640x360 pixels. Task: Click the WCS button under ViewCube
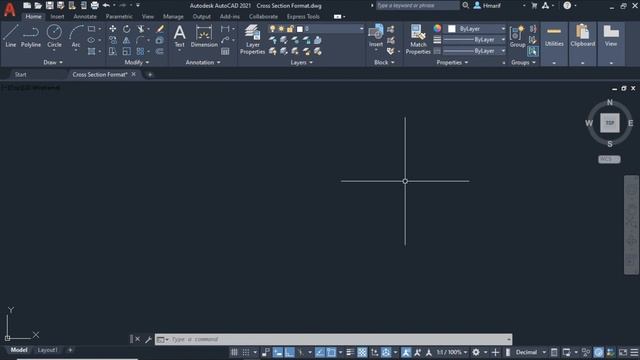[609, 159]
